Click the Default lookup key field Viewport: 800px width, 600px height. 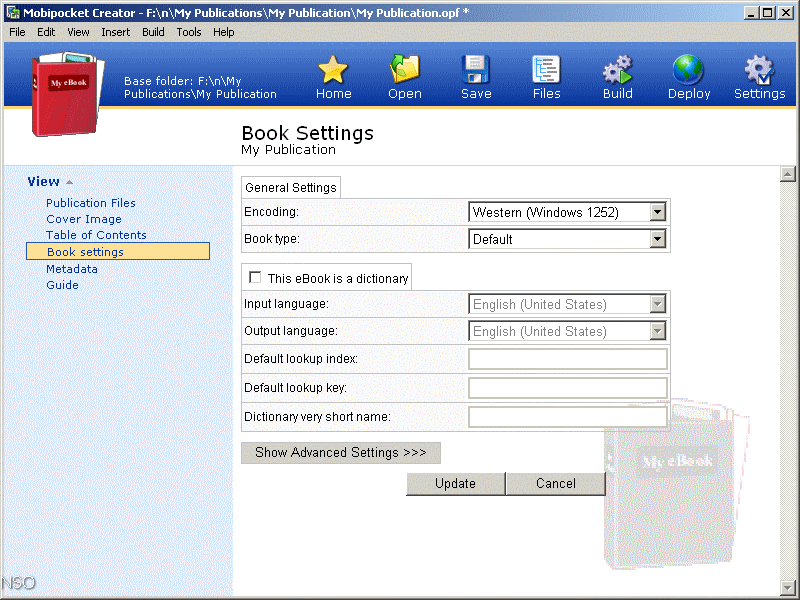pyautogui.click(x=567, y=388)
